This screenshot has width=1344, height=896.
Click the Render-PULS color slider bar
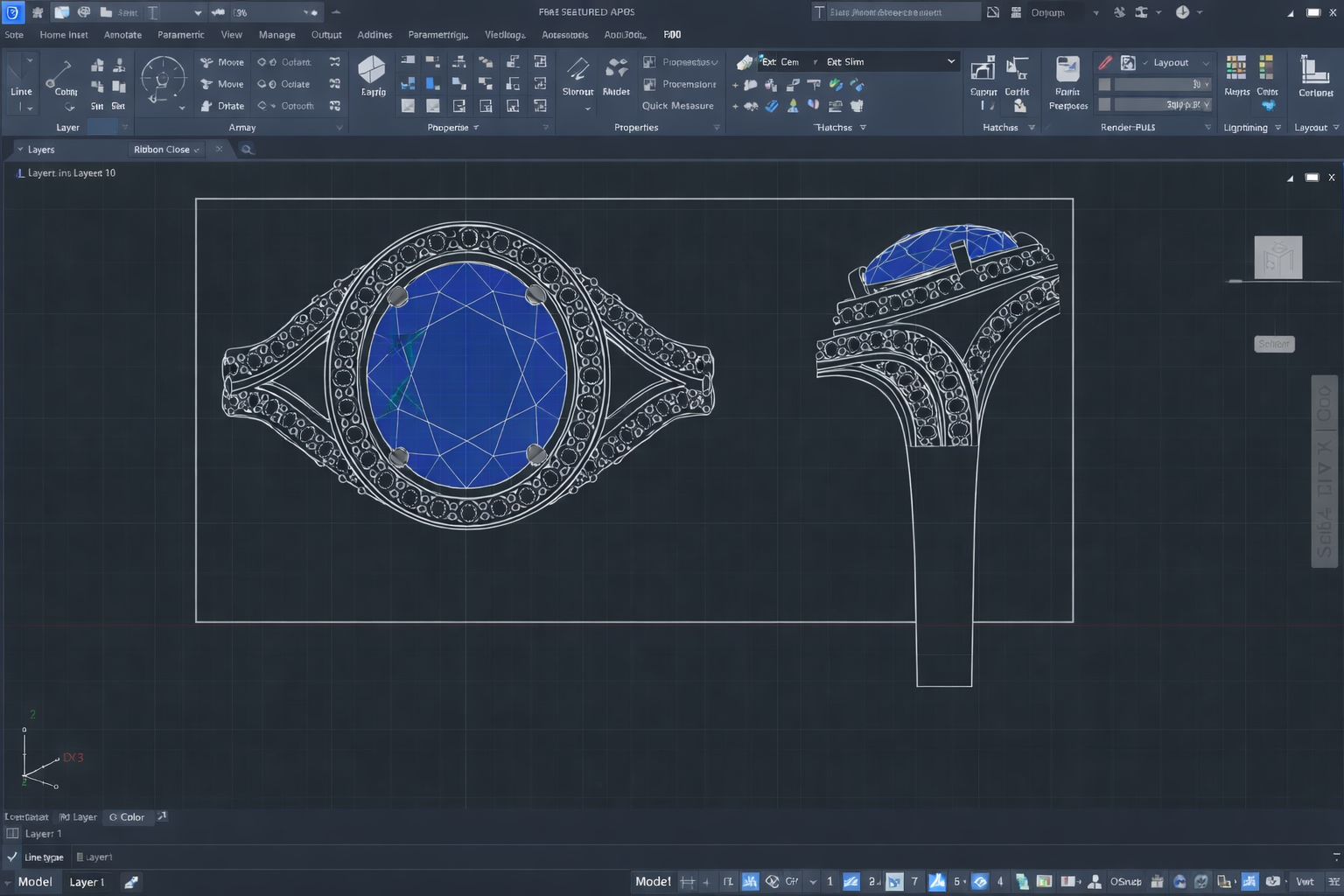[x=1152, y=84]
